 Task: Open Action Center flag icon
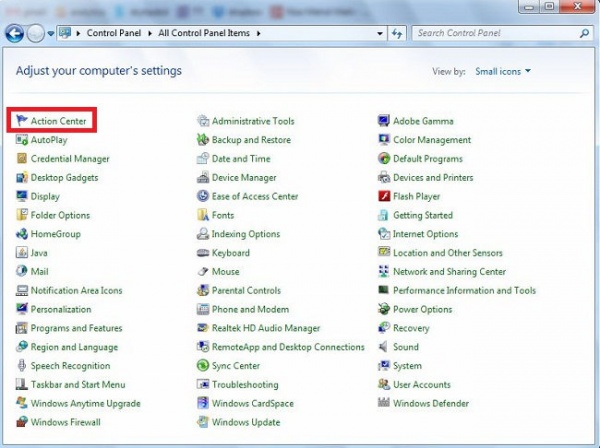(x=21, y=121)
